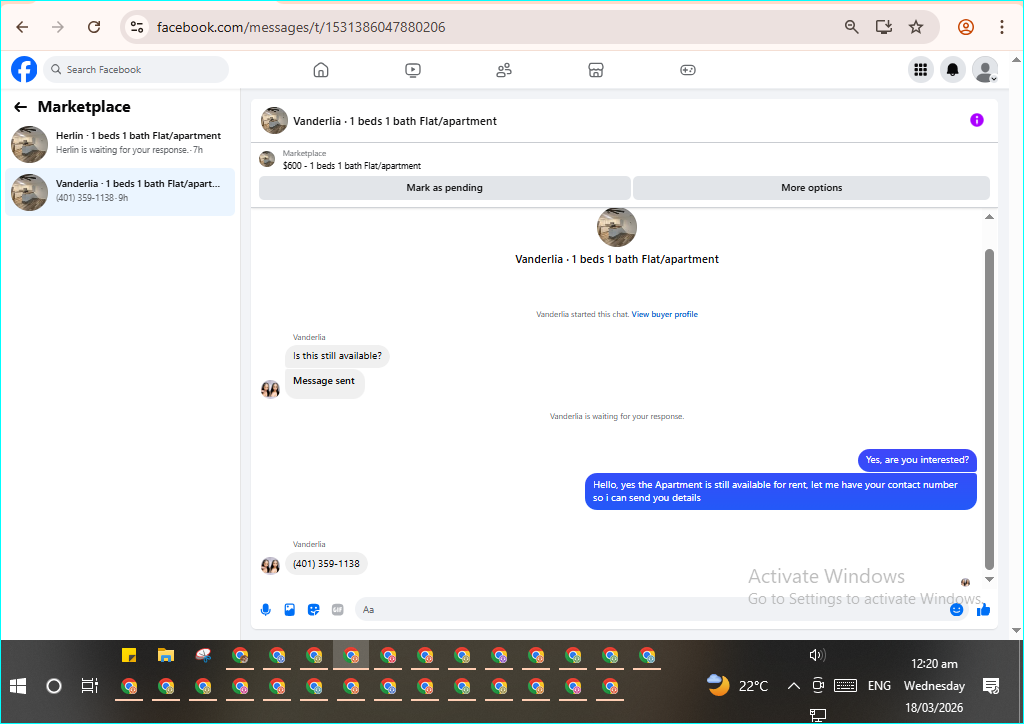Select the Vanderlia conversation in list
Viewport: 1024px width, 724px height.
120,192
